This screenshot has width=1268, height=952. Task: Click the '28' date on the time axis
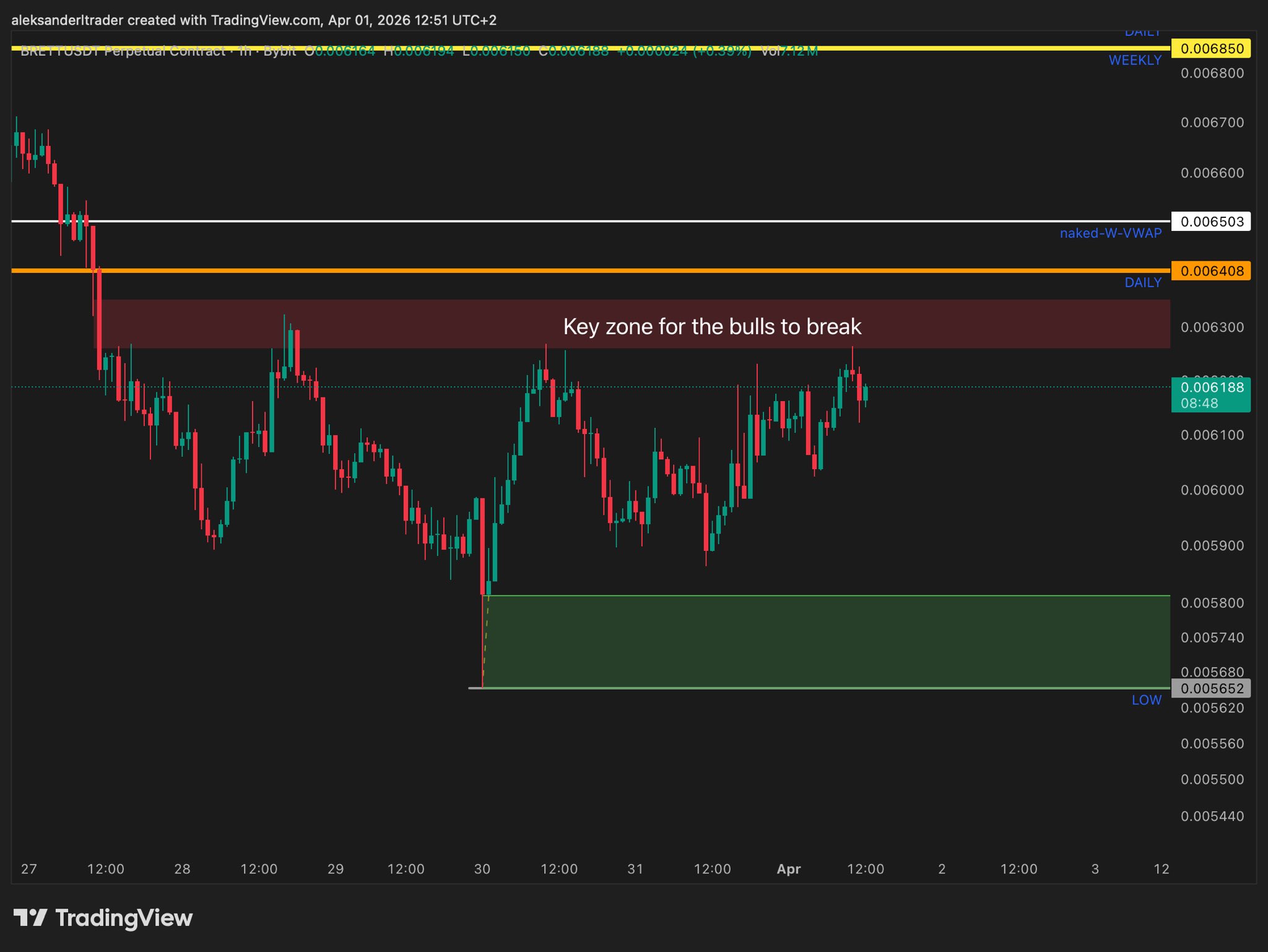[182, 869]
